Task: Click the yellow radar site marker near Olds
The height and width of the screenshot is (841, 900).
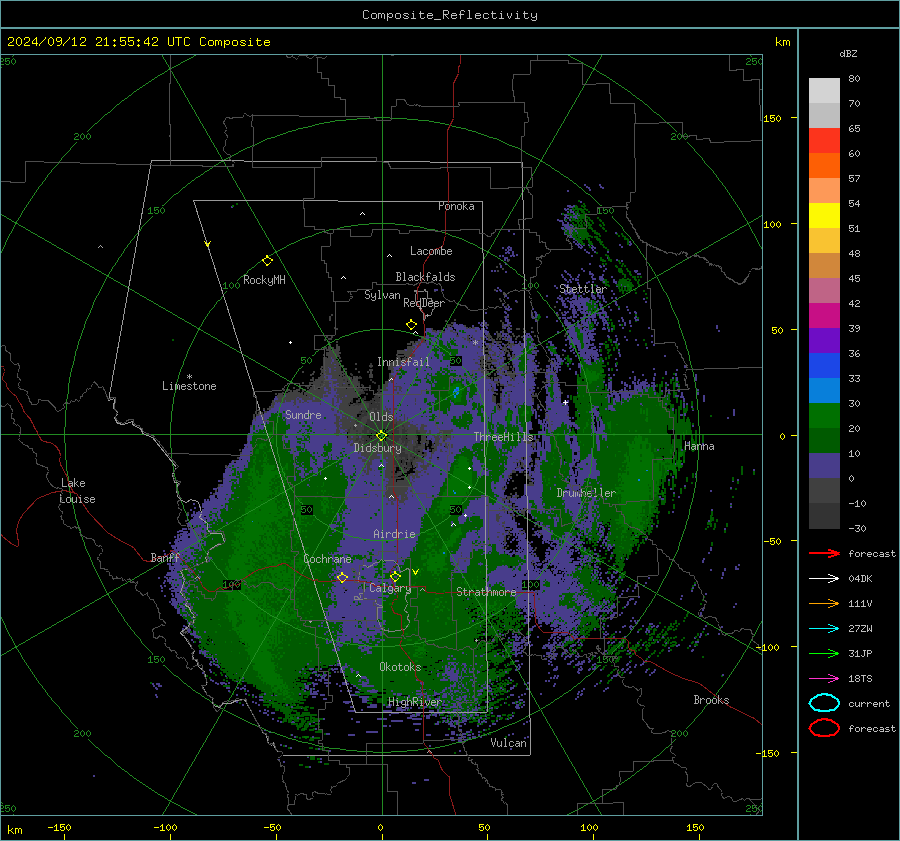Action: pos(382,435)
